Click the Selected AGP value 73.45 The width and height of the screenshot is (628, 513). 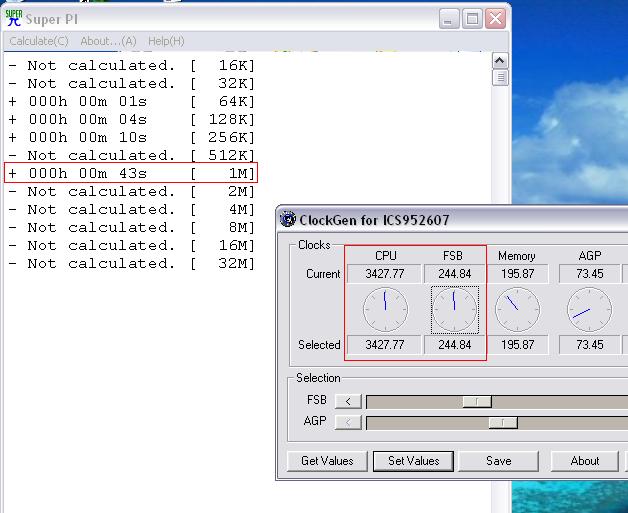(590, 345)
